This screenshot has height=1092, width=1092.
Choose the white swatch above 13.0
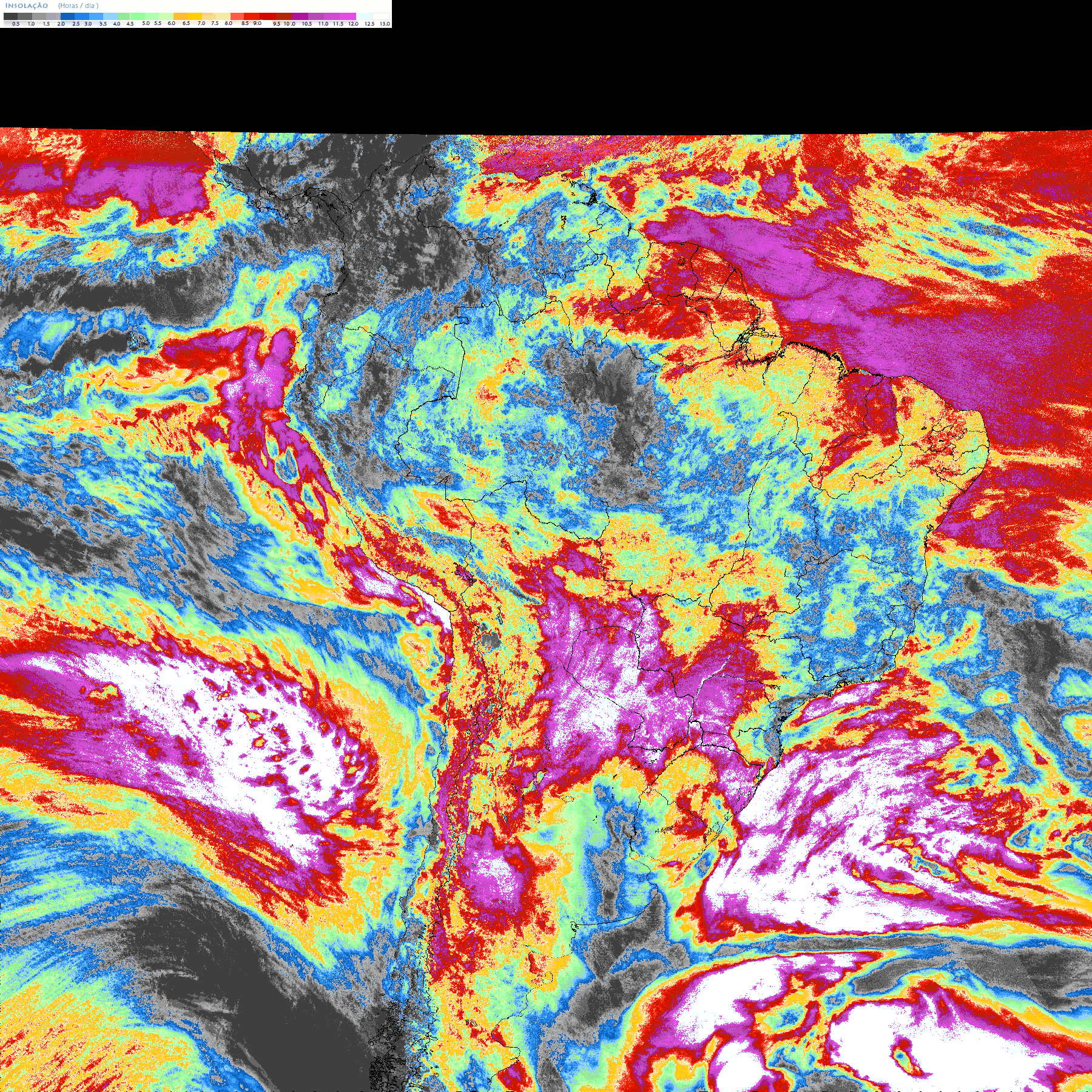381,16
